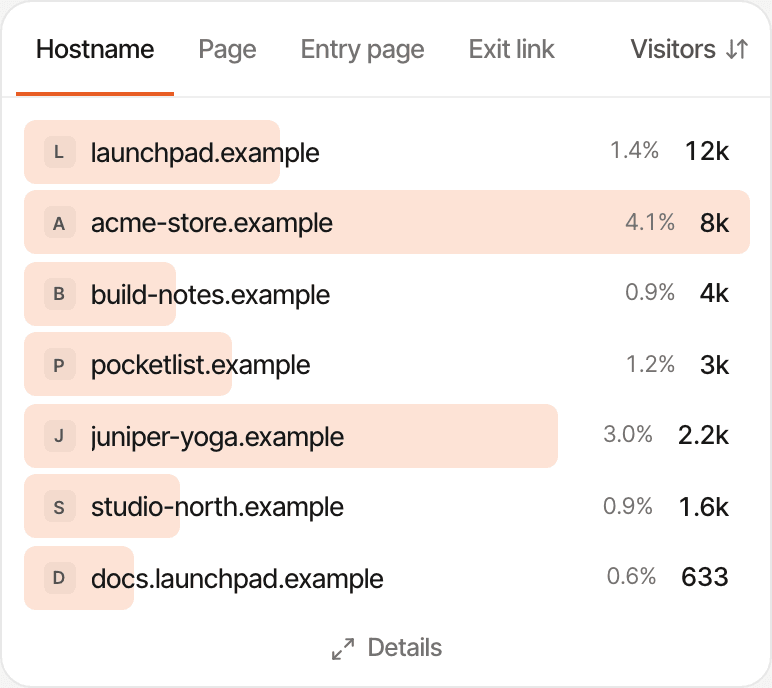
Task: Switch to the Exit link tab
Action: [x=512, y=49]
